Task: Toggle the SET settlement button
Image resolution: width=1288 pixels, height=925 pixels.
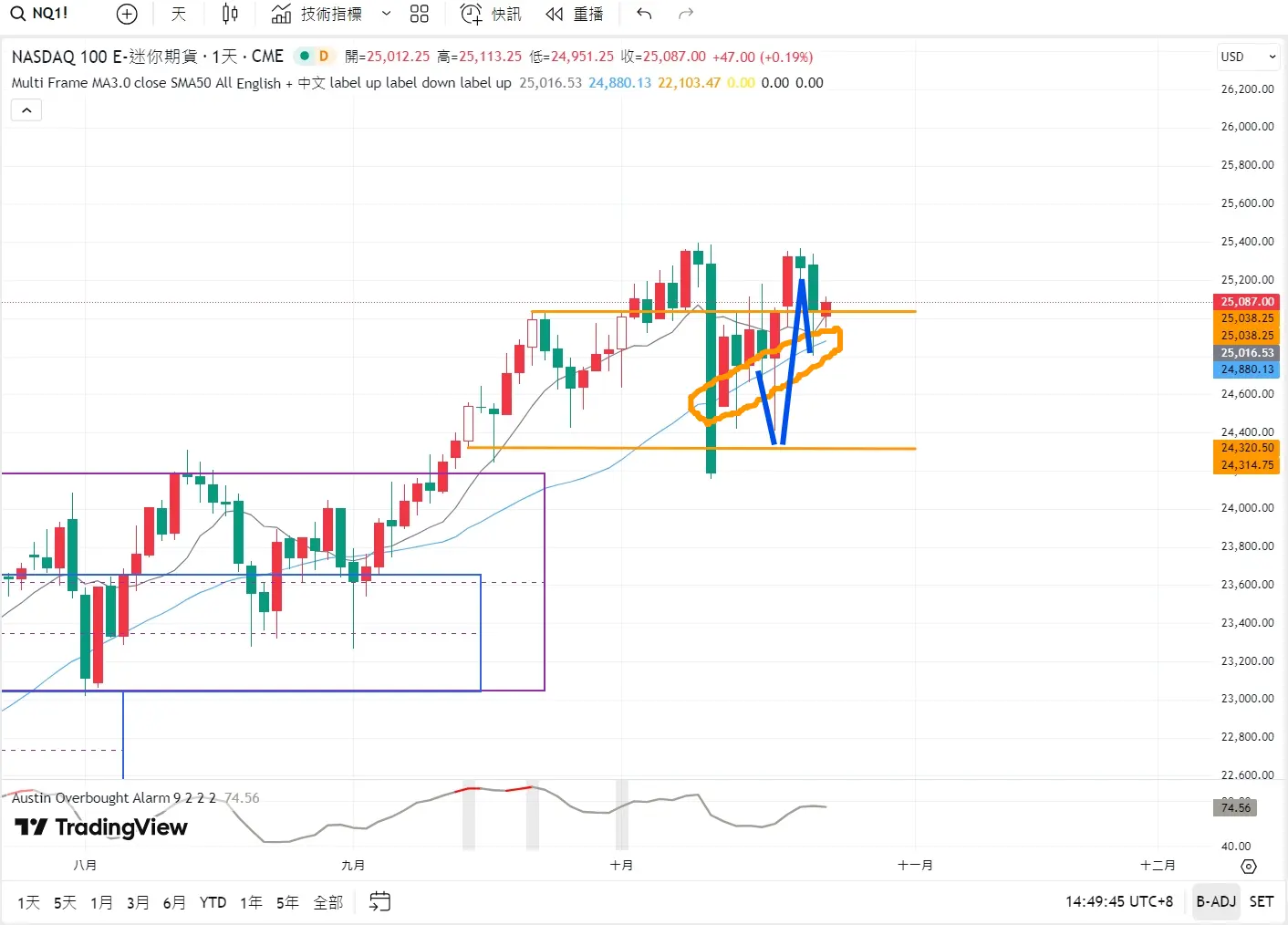Action: tap(1262, 901)
